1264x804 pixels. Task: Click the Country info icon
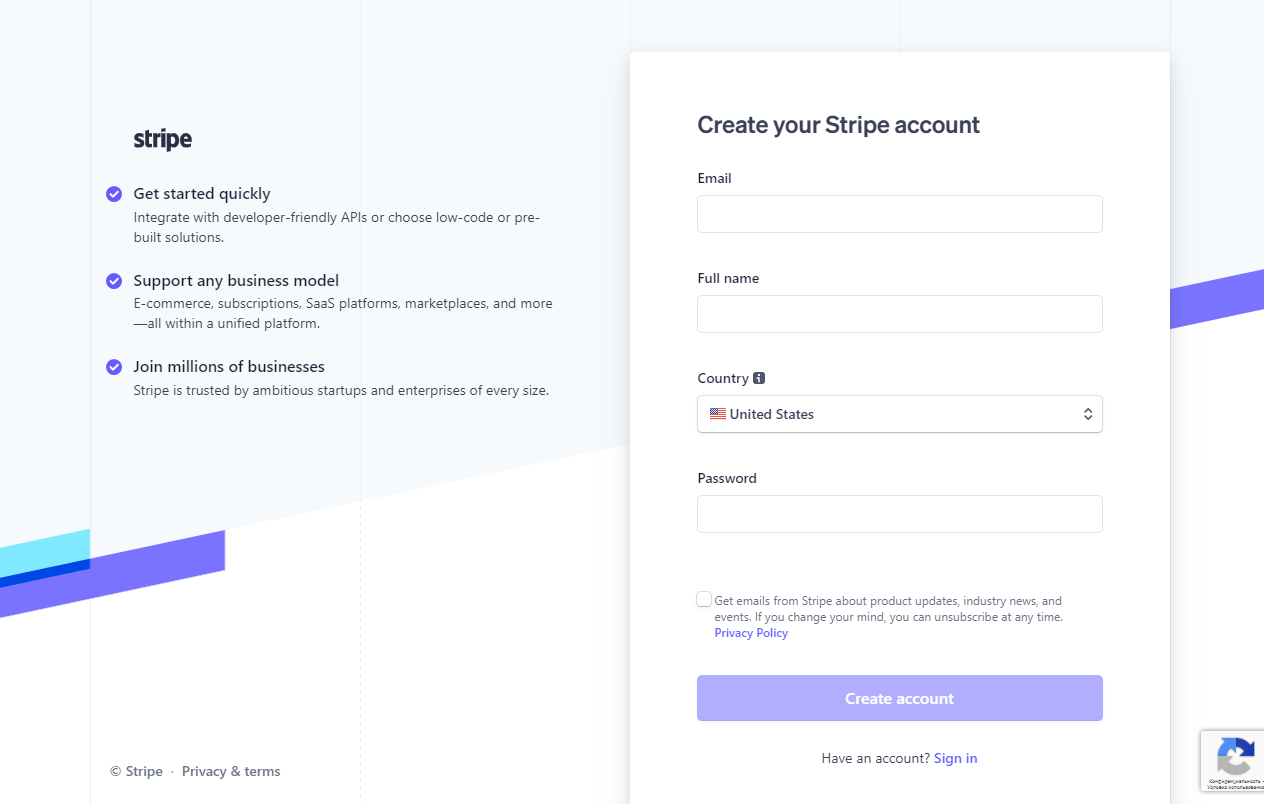point(759,378)
